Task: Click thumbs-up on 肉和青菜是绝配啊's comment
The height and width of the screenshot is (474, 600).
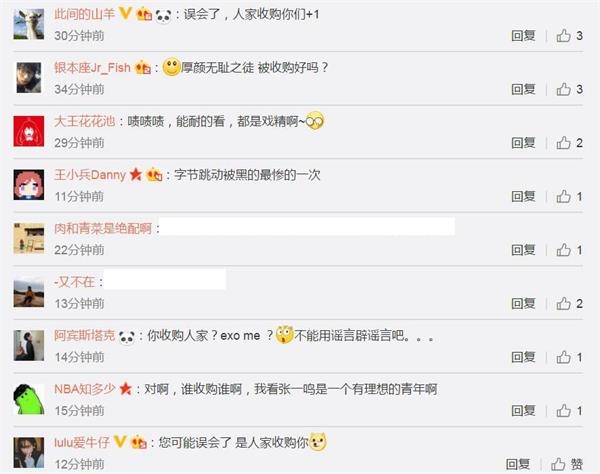Action: 563,250
